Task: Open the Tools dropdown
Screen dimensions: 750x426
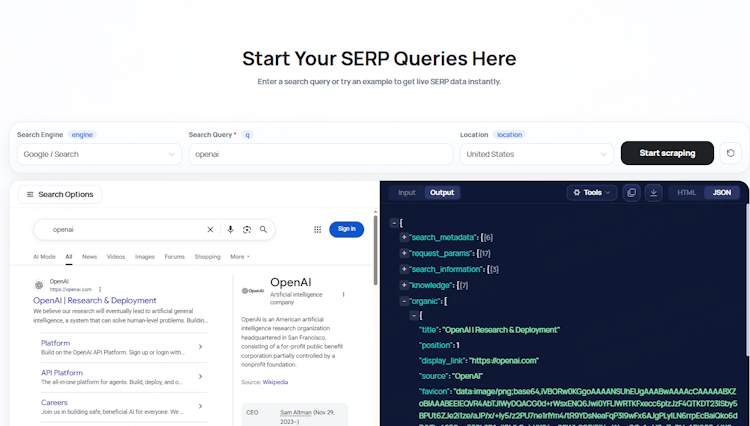Action: (x=592, y=193)
